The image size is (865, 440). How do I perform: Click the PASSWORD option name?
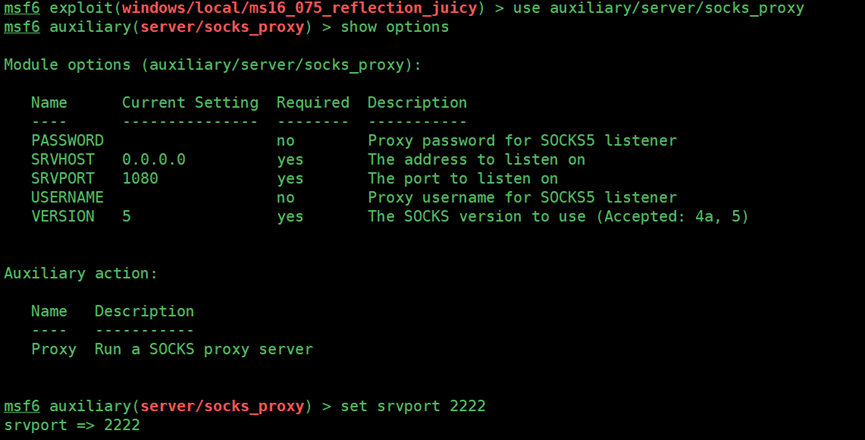67,141
